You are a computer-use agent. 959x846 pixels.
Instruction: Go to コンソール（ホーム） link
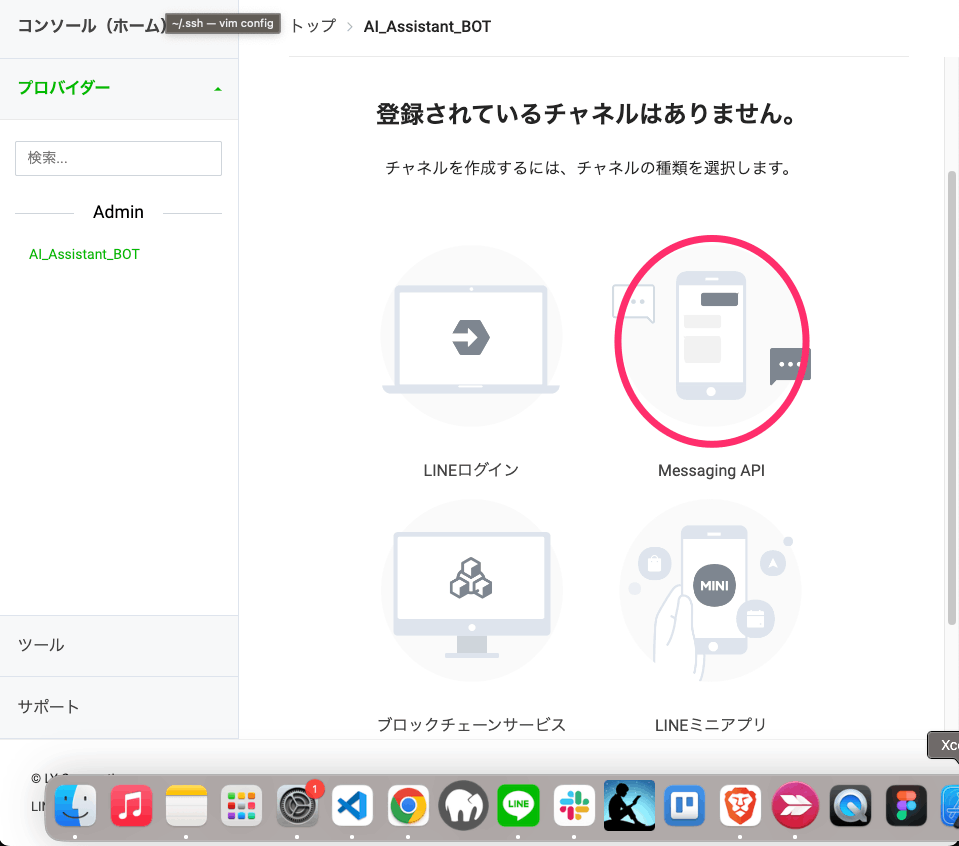coord(92,26)
